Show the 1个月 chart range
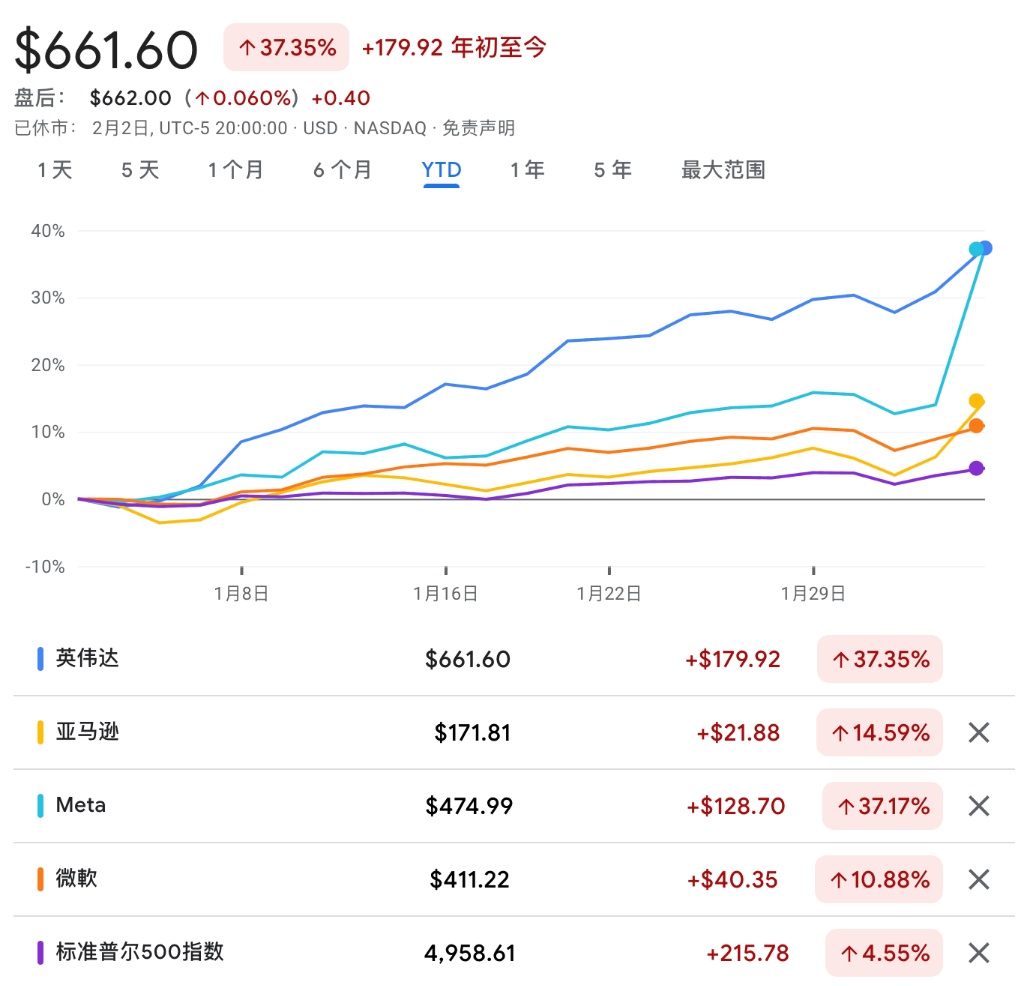The height and width of the screenshot is (986, 1024). (x=236, y=170)
